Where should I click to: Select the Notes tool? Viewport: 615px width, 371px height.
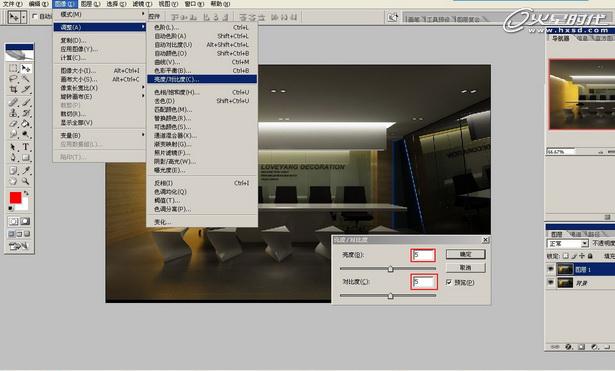pyautogui.click(x=13, y=171)
